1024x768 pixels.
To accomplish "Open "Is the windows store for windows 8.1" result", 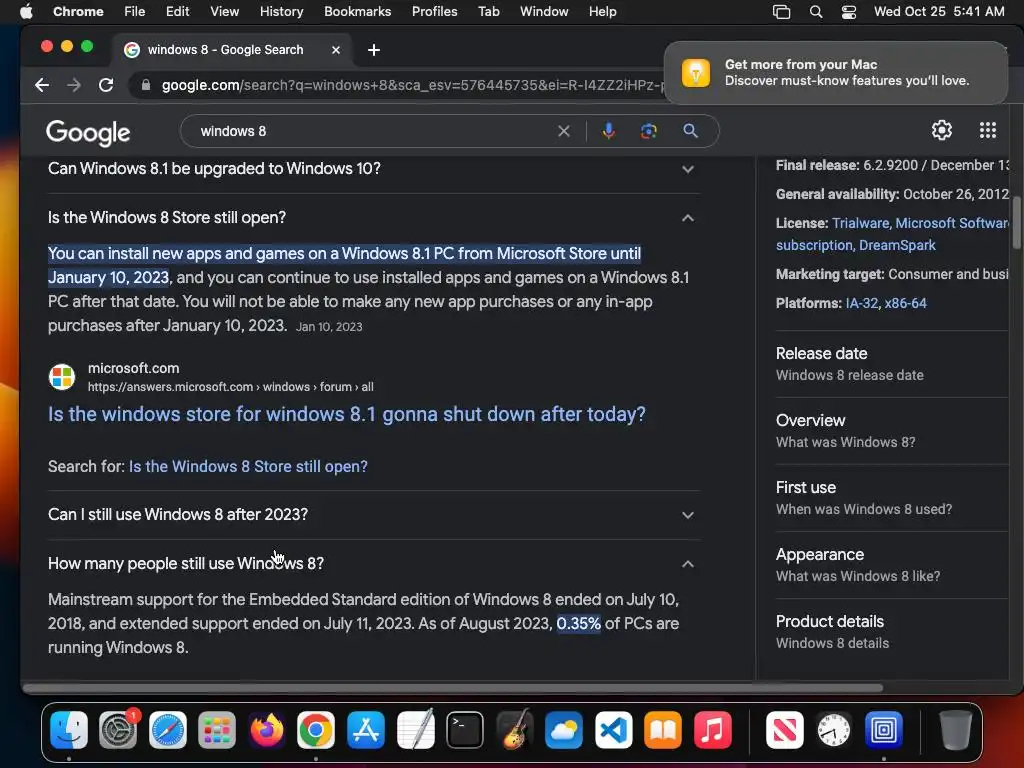I will (347, 414).
